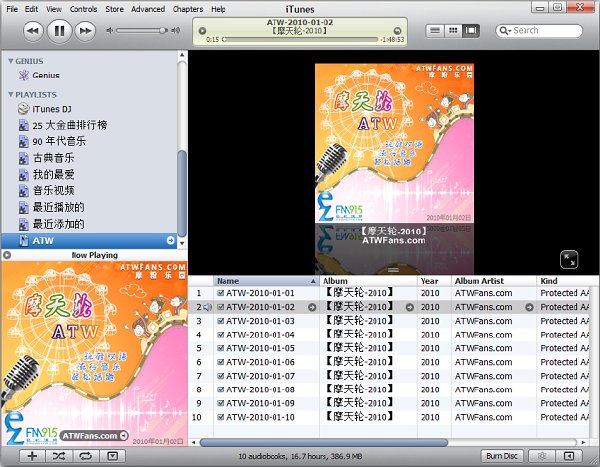Click the Search field

point(539,31)
